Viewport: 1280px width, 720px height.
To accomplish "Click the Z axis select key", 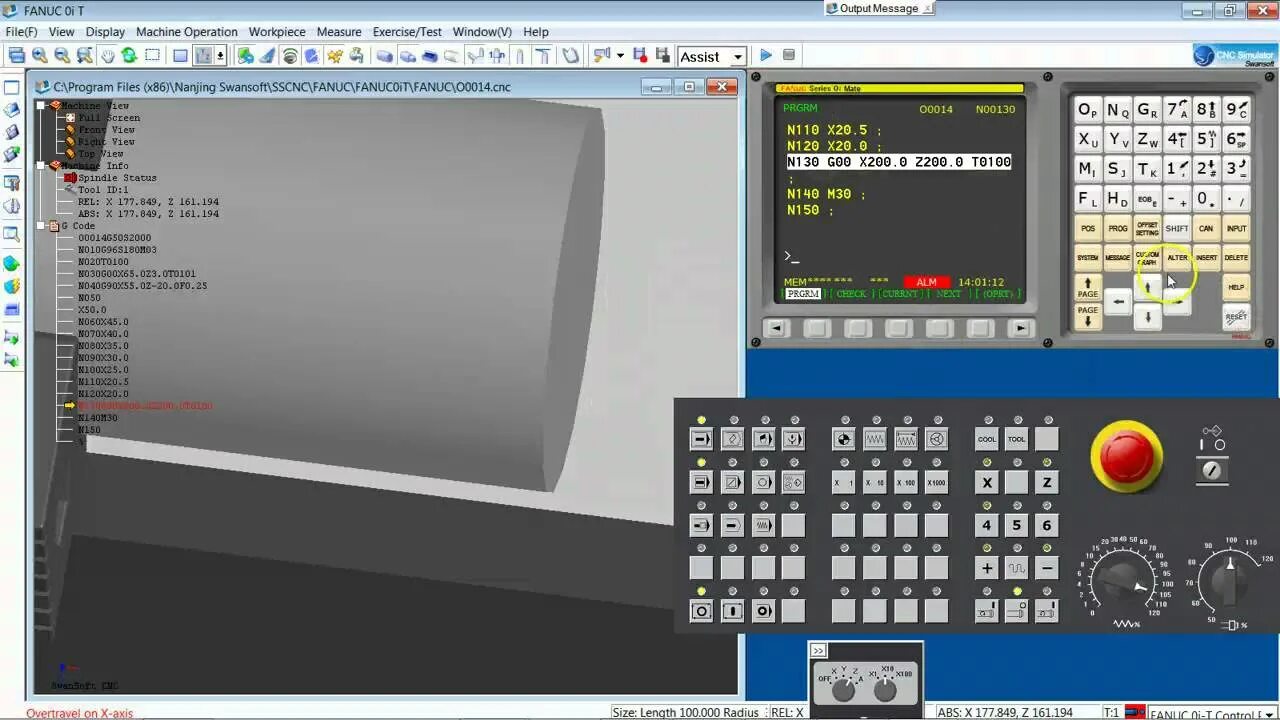I will (x=1047, y=483).
